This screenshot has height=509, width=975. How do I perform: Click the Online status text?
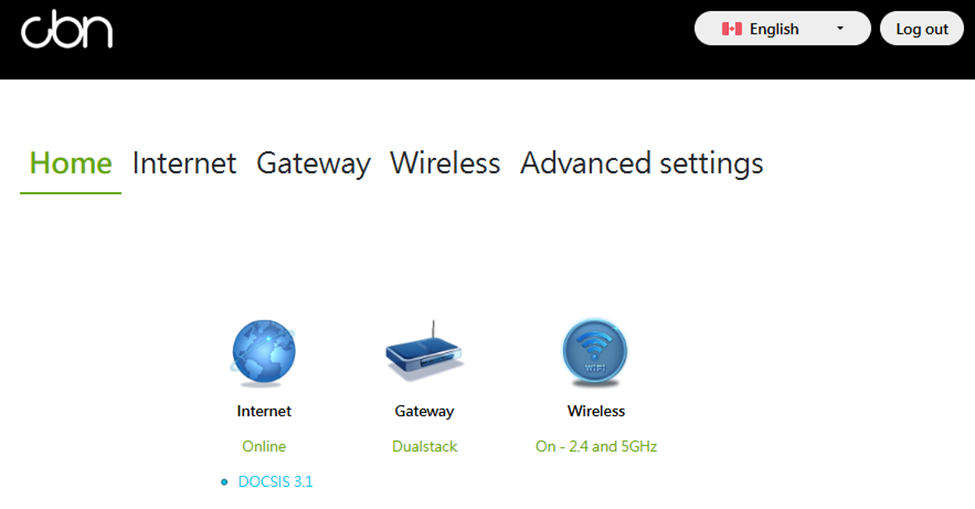coord(264,446)
